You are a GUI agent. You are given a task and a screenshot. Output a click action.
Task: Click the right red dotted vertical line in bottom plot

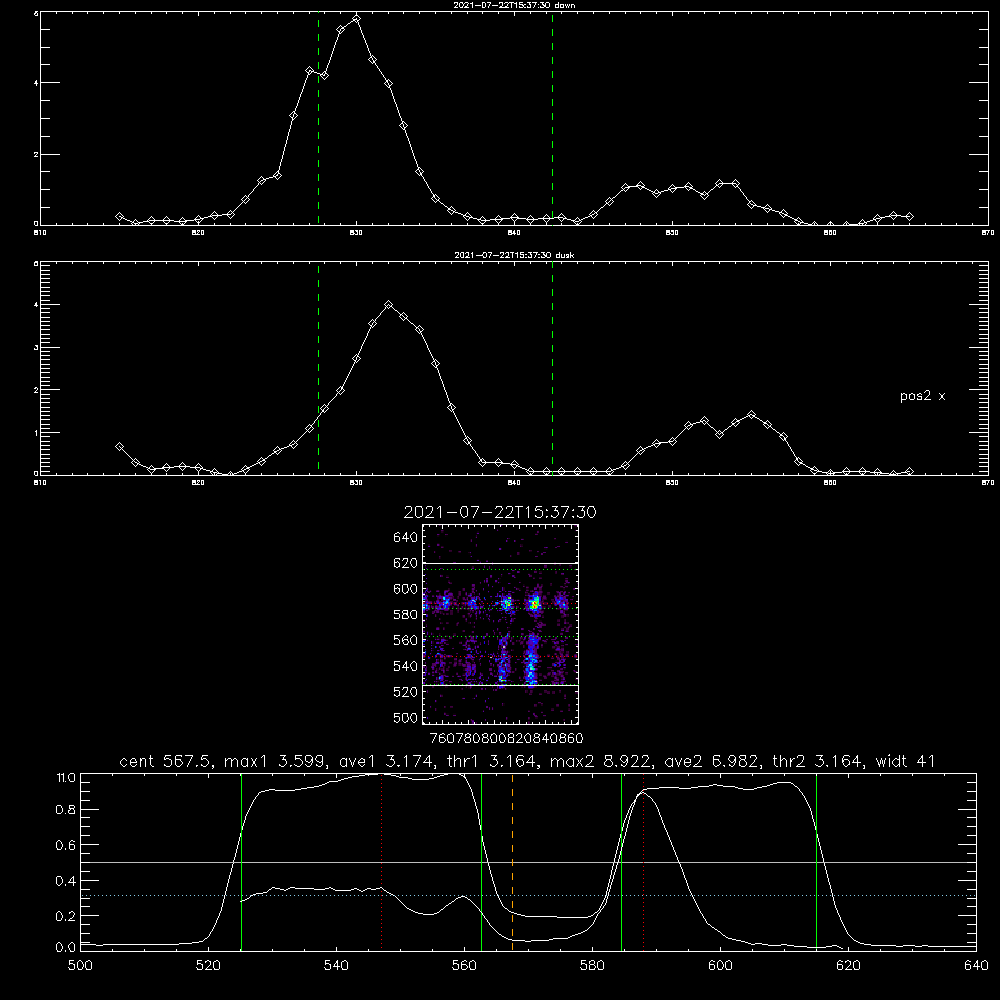[643, 861]
